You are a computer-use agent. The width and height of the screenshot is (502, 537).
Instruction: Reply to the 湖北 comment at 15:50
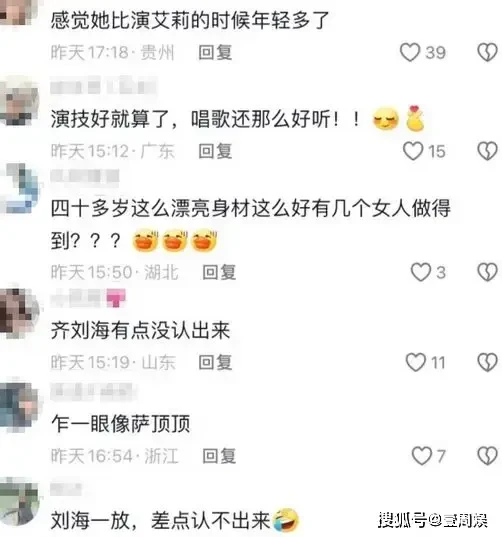click(219, 272)
